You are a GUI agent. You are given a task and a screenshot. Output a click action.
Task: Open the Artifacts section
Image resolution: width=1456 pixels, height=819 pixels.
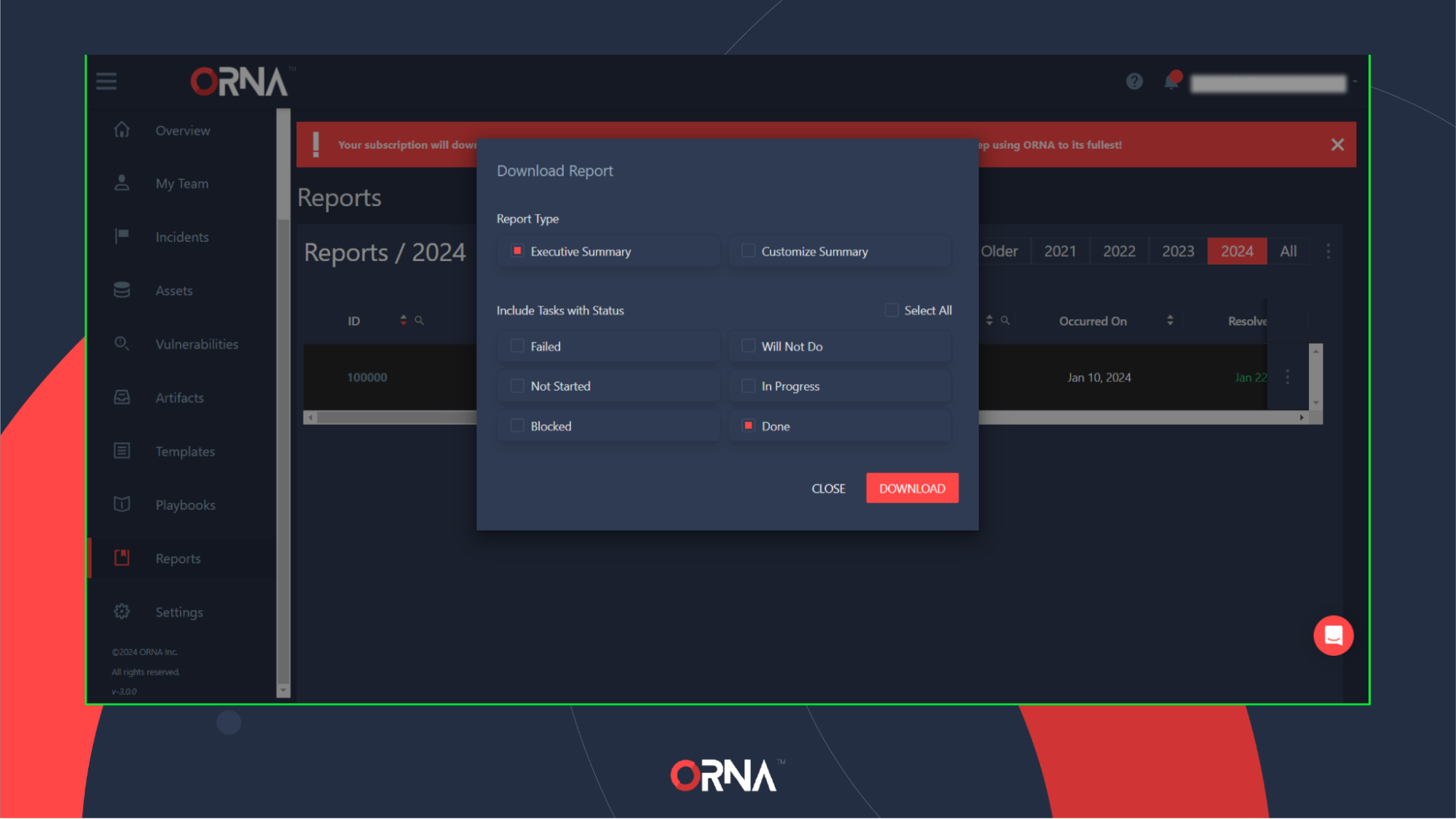[179, 397]
